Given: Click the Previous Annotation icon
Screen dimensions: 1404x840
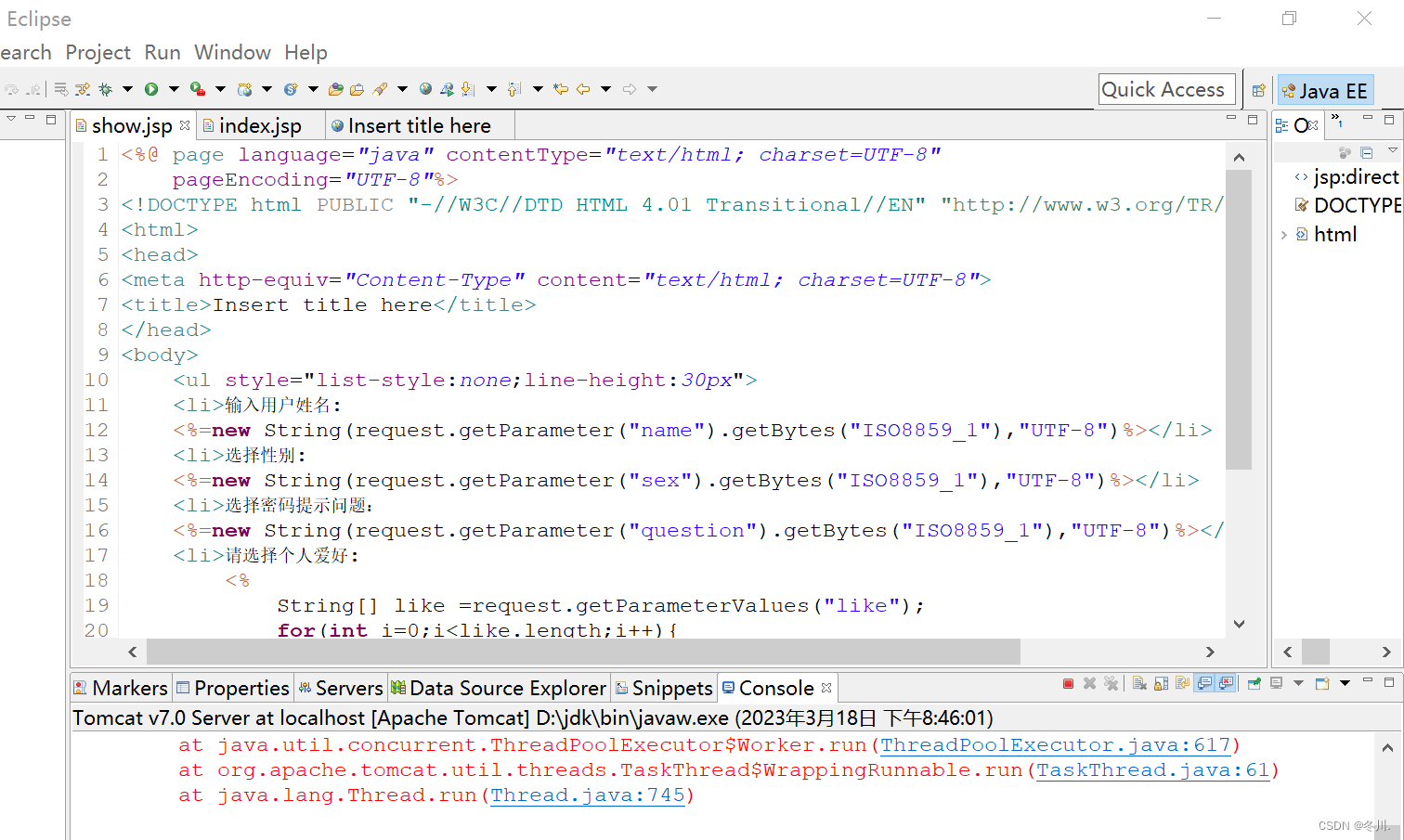Looking at the screenshot, I should 513,89.
